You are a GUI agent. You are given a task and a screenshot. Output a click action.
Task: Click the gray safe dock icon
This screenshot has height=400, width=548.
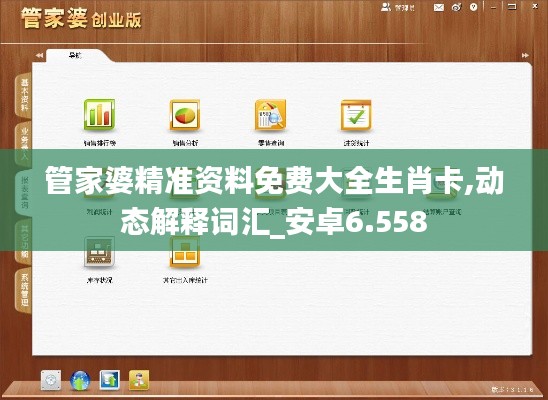(x=51, y=380)
